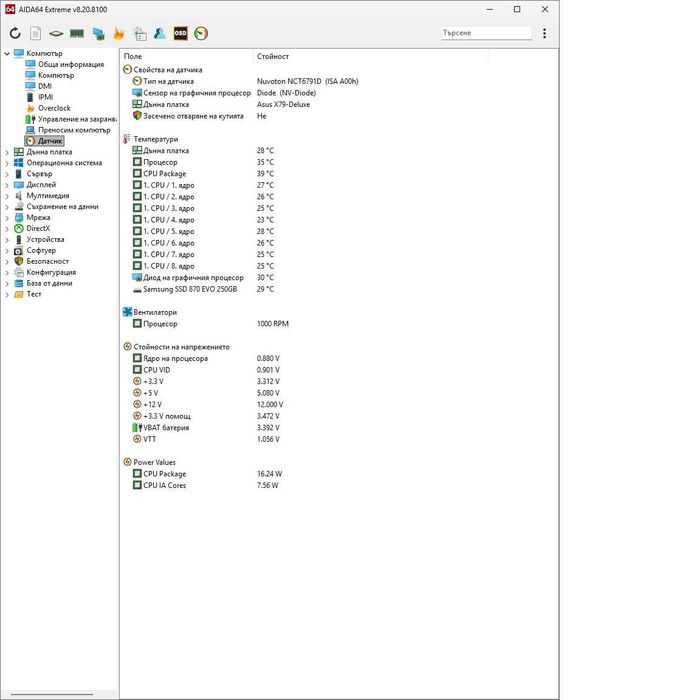Open the three-dot options menu

point(544,33)
